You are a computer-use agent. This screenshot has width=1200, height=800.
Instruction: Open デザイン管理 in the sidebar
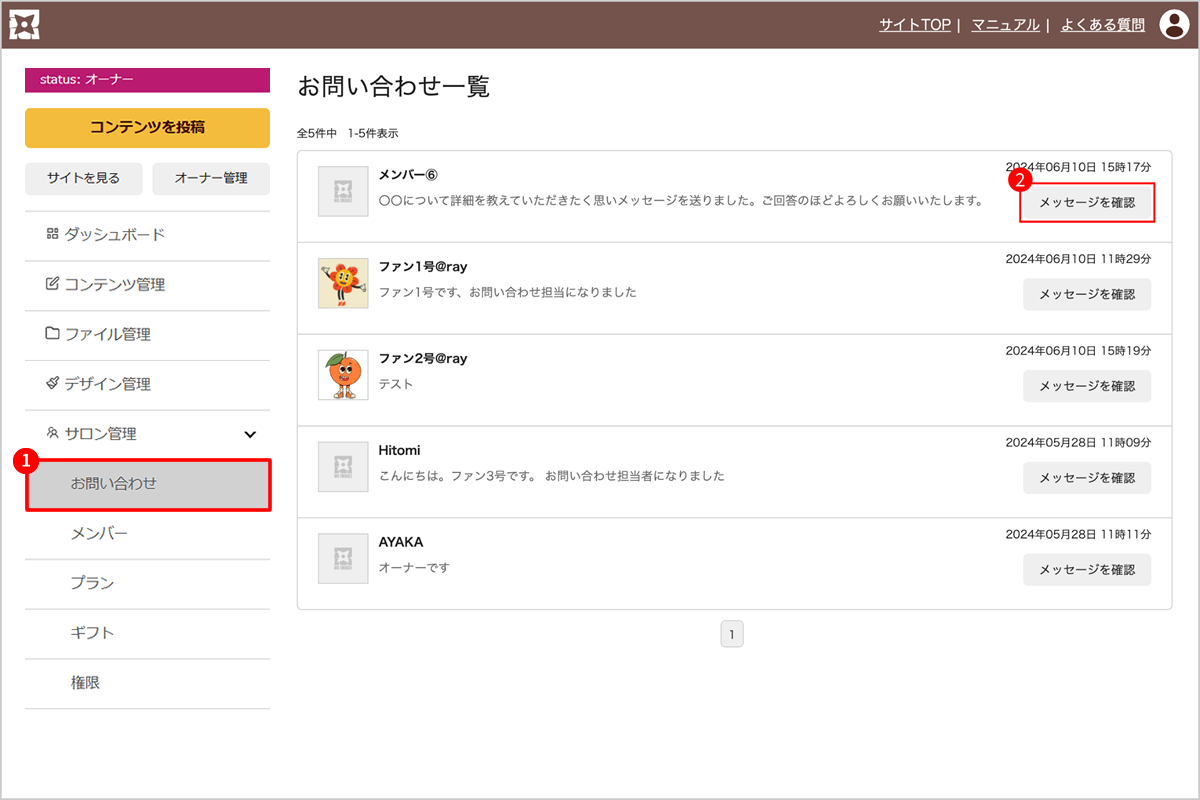point(107,384)
